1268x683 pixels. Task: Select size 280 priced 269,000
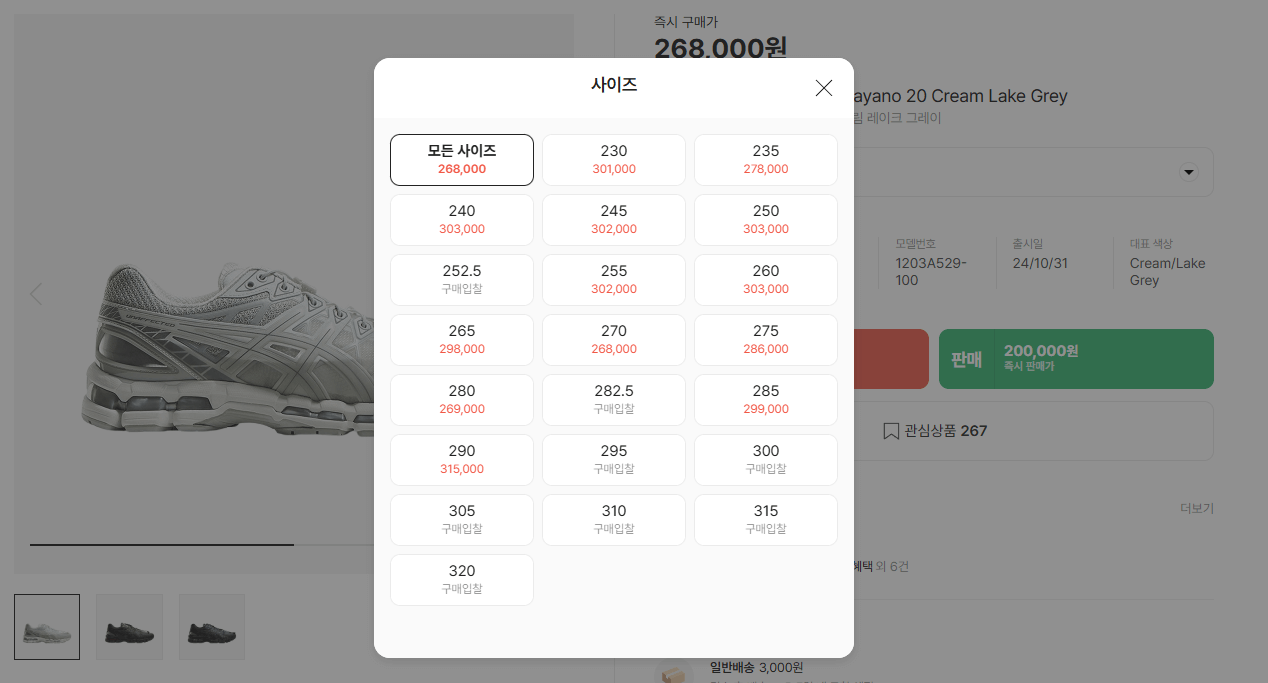[462, 400]
